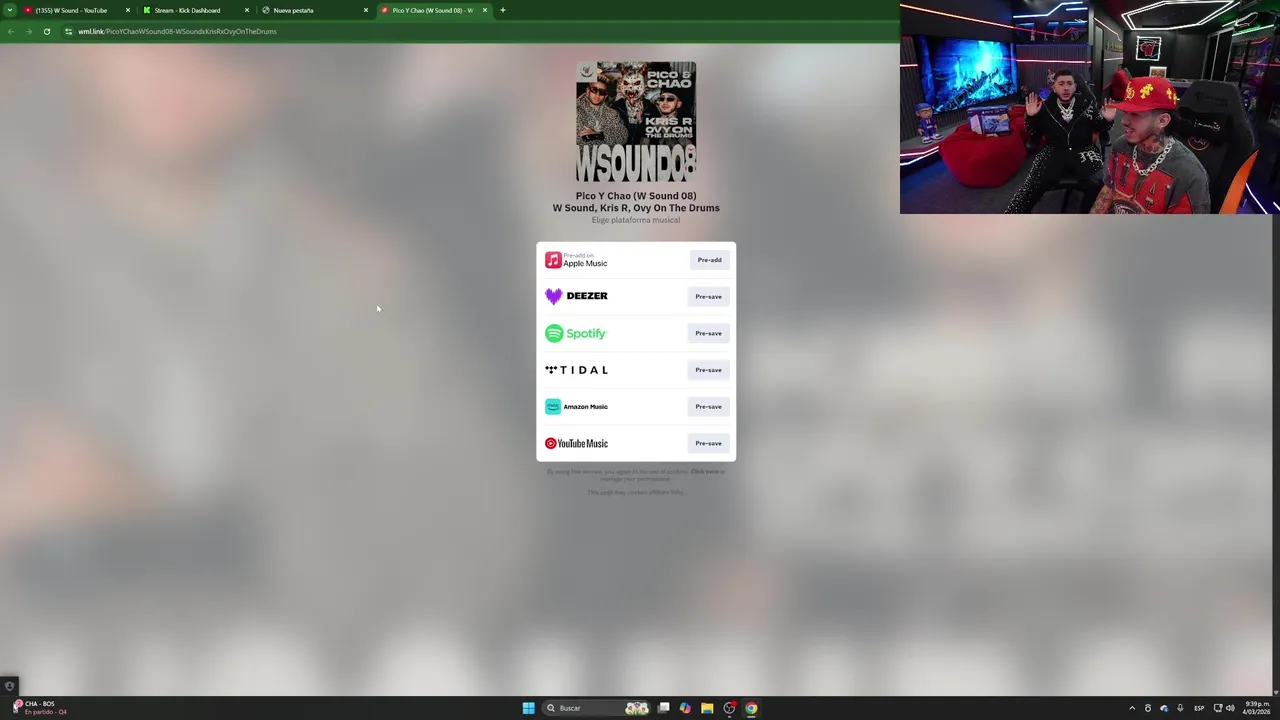1280x720 pixels.
Task: Close the Pico Y Chao tab
Action: [485, 10]
